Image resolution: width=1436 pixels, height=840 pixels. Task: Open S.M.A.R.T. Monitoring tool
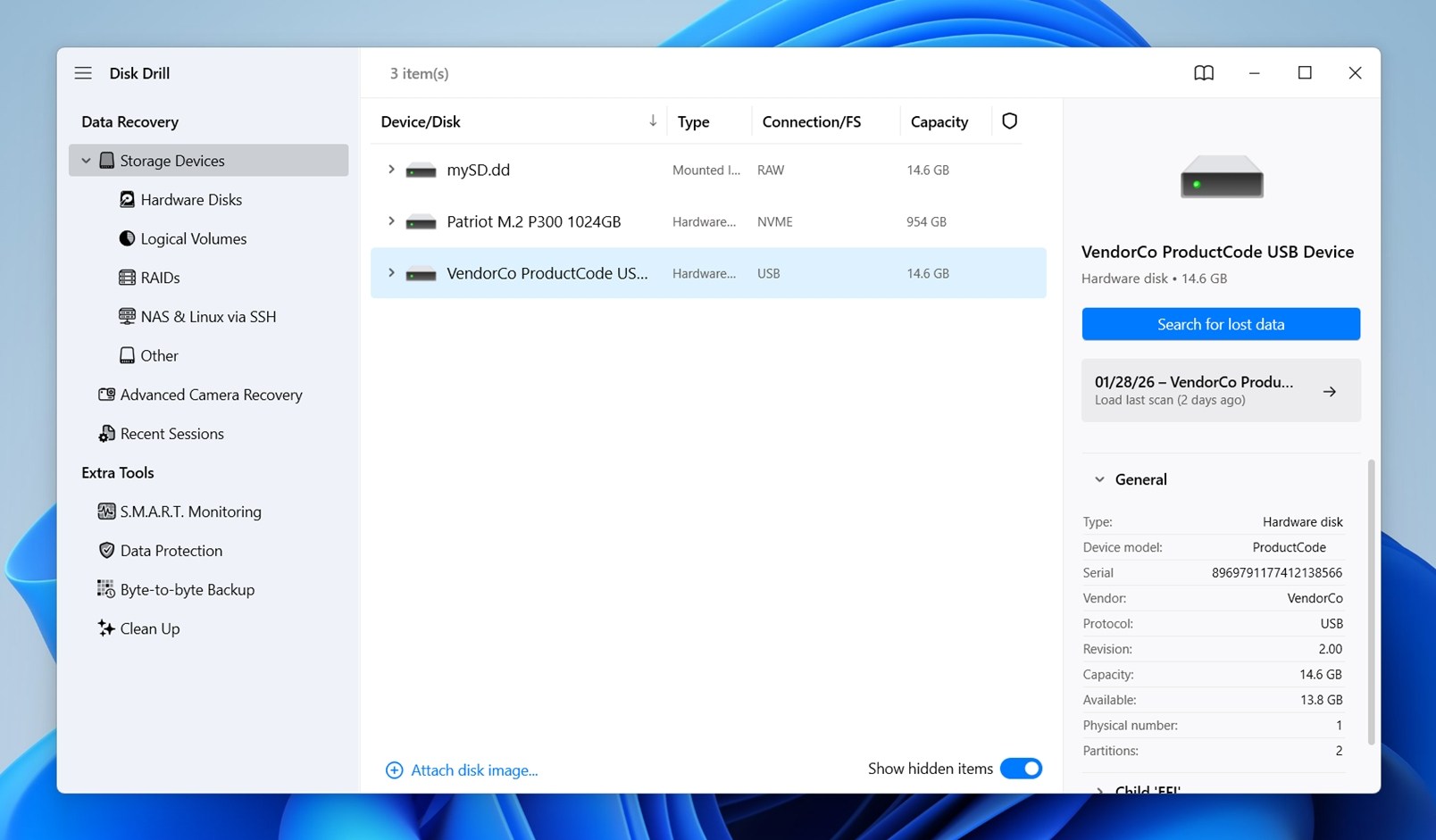coord(190,511)
